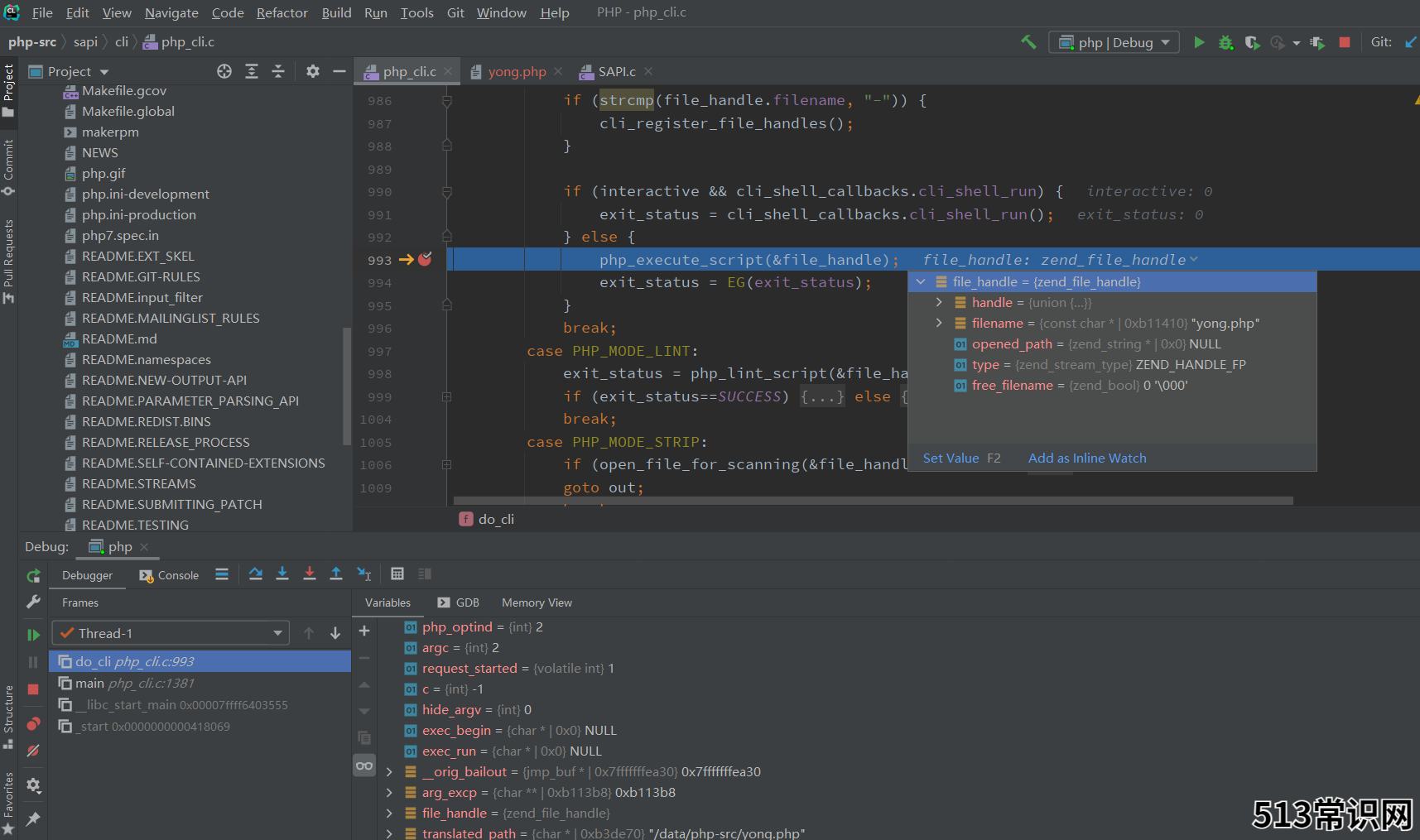Switch to GDB tab
Image resolution: width=1420 pixels, height=840 pixels.
(x=459, y=602)
